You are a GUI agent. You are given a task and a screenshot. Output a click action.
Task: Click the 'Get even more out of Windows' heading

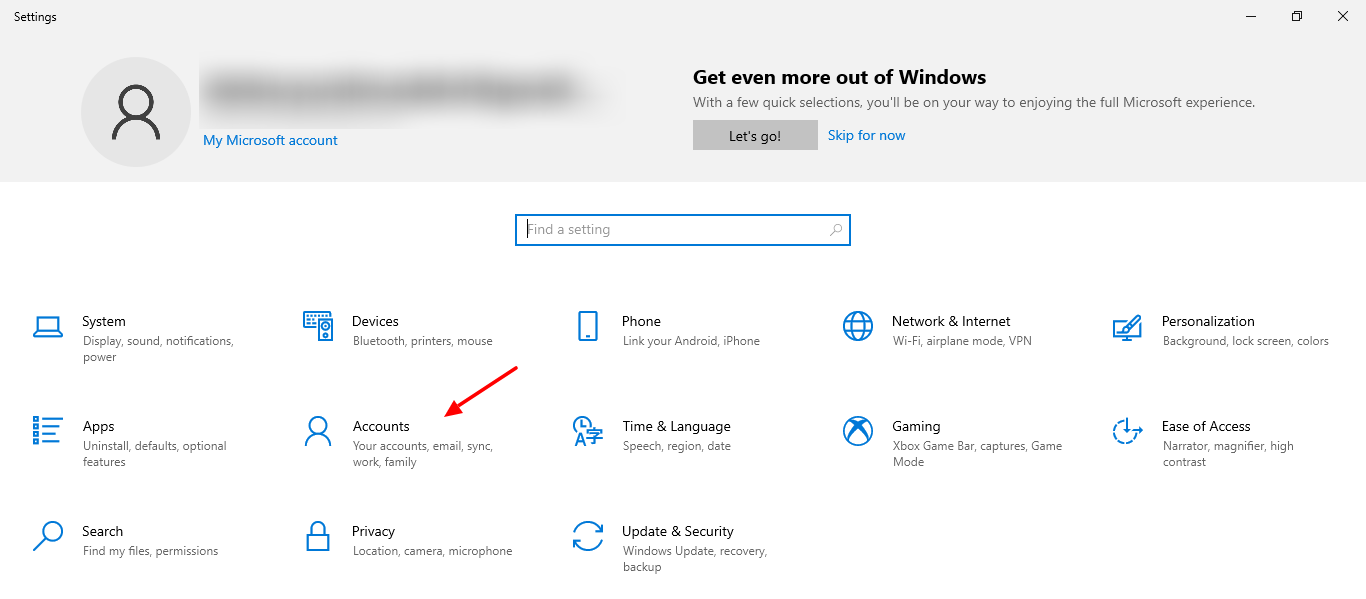(840, 77)
